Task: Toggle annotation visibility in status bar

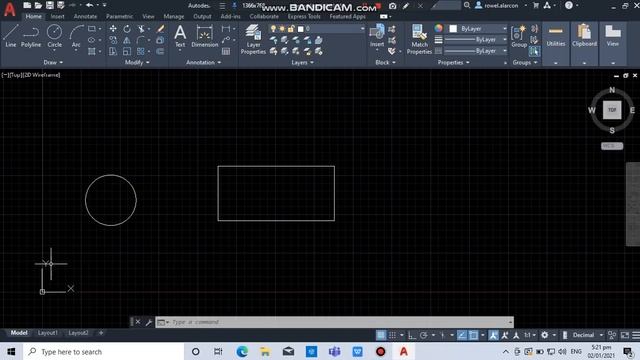Action: (x=493, y=335)
